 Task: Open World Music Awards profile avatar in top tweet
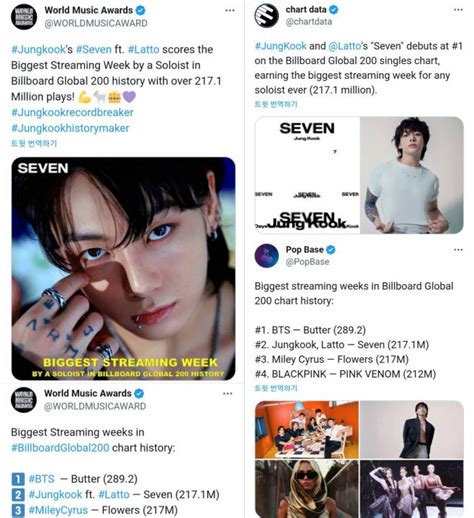pyautogui.click(x=24, y=17)
